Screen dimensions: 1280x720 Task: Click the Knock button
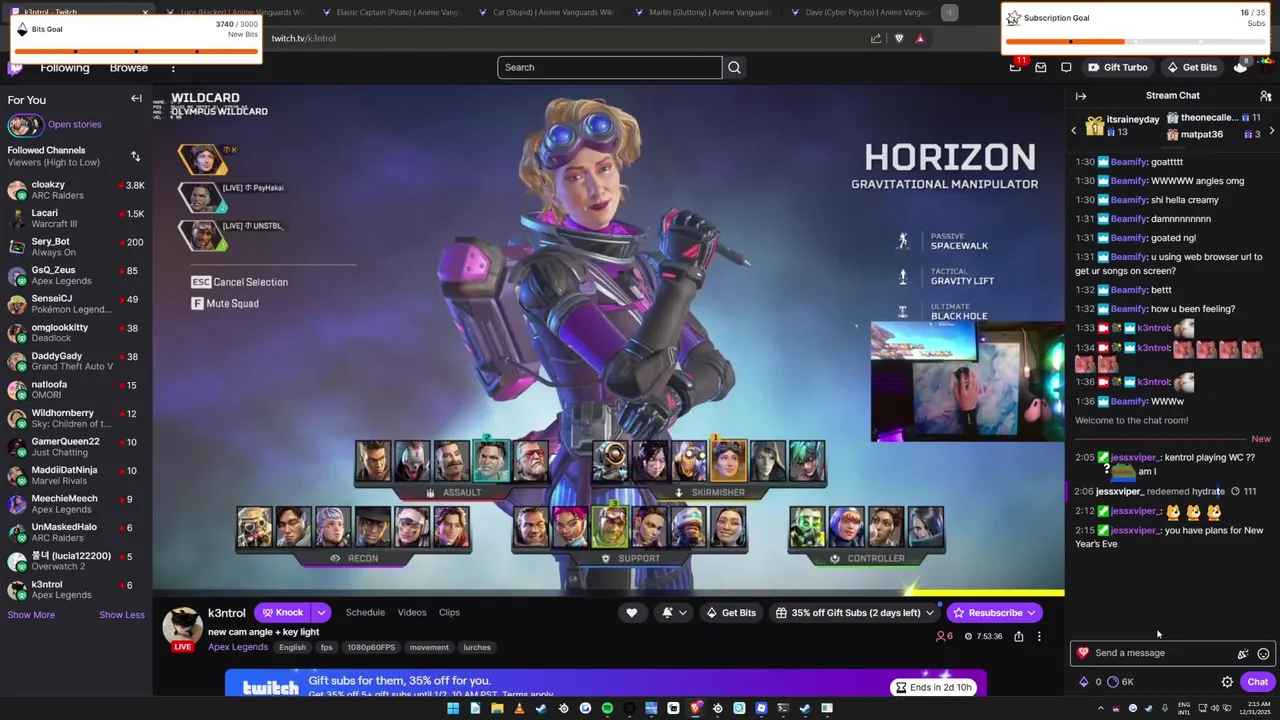(282, 612)
